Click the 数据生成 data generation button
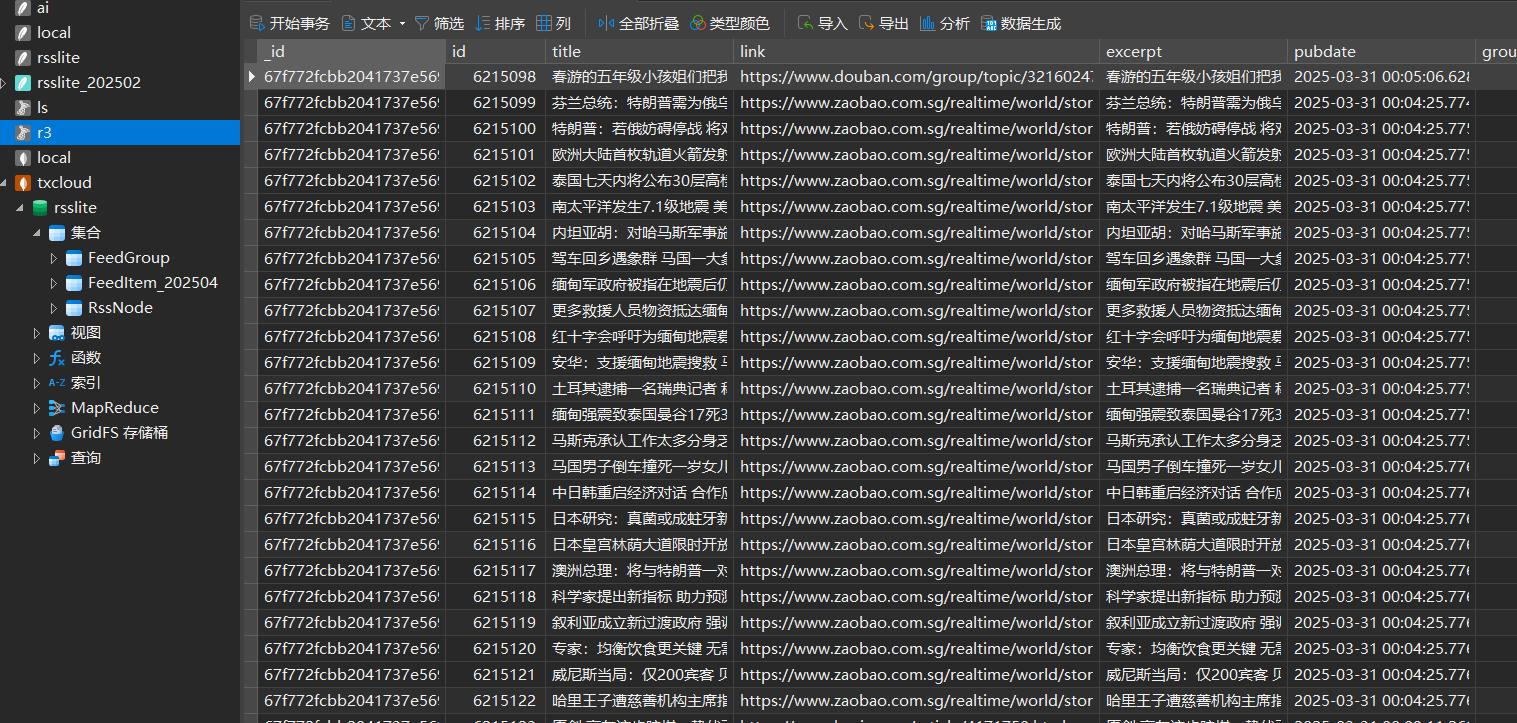Screen dimensions: 1517x723 click(1021, 23)
